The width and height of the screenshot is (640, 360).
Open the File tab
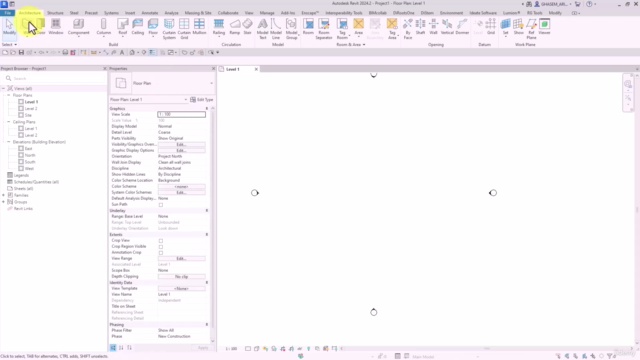tap(7, 13)
